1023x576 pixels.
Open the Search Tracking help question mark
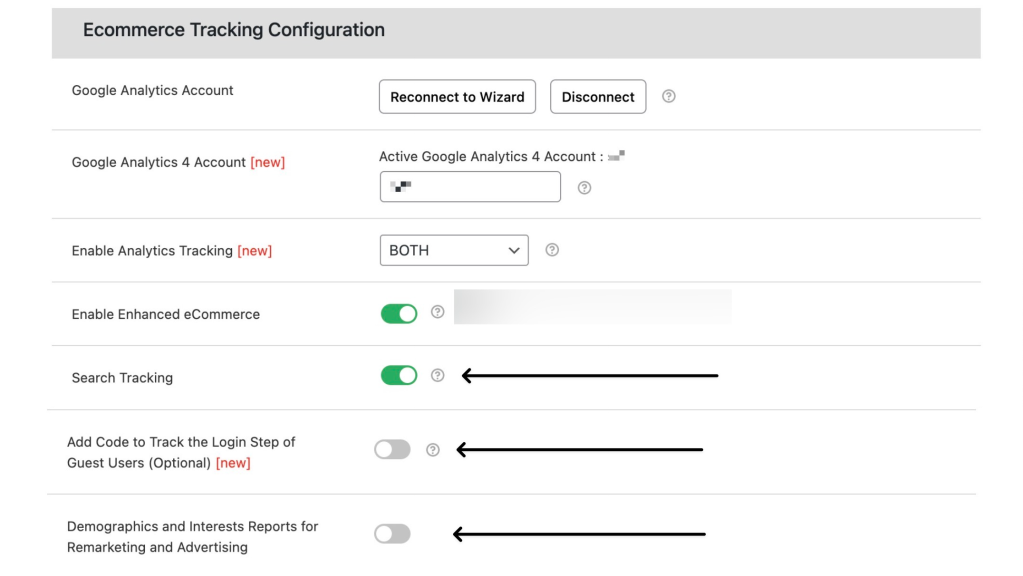437,375
